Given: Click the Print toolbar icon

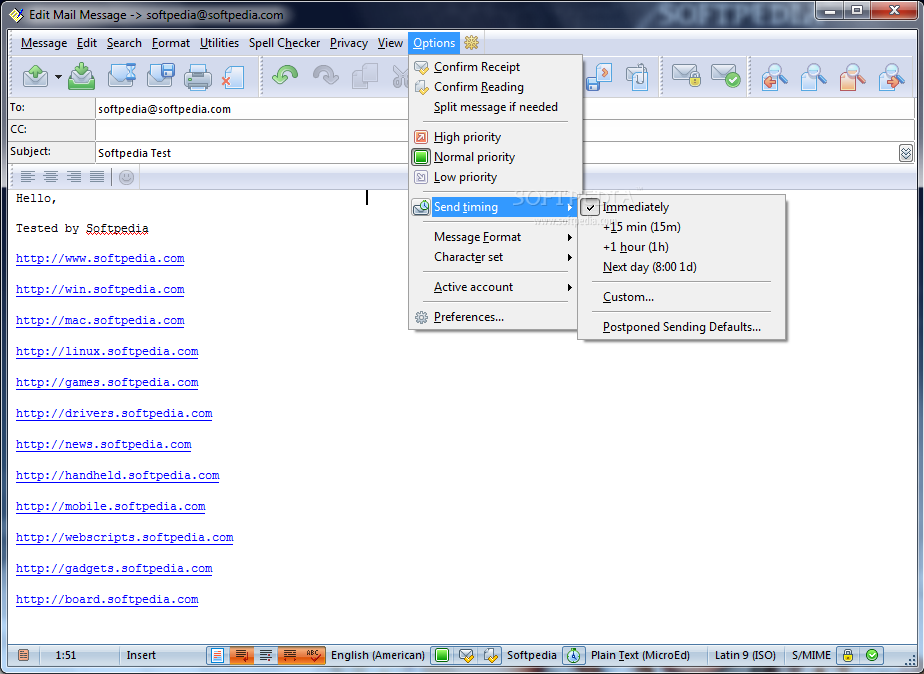Looking at the screenshot, I should click(197, 77).
